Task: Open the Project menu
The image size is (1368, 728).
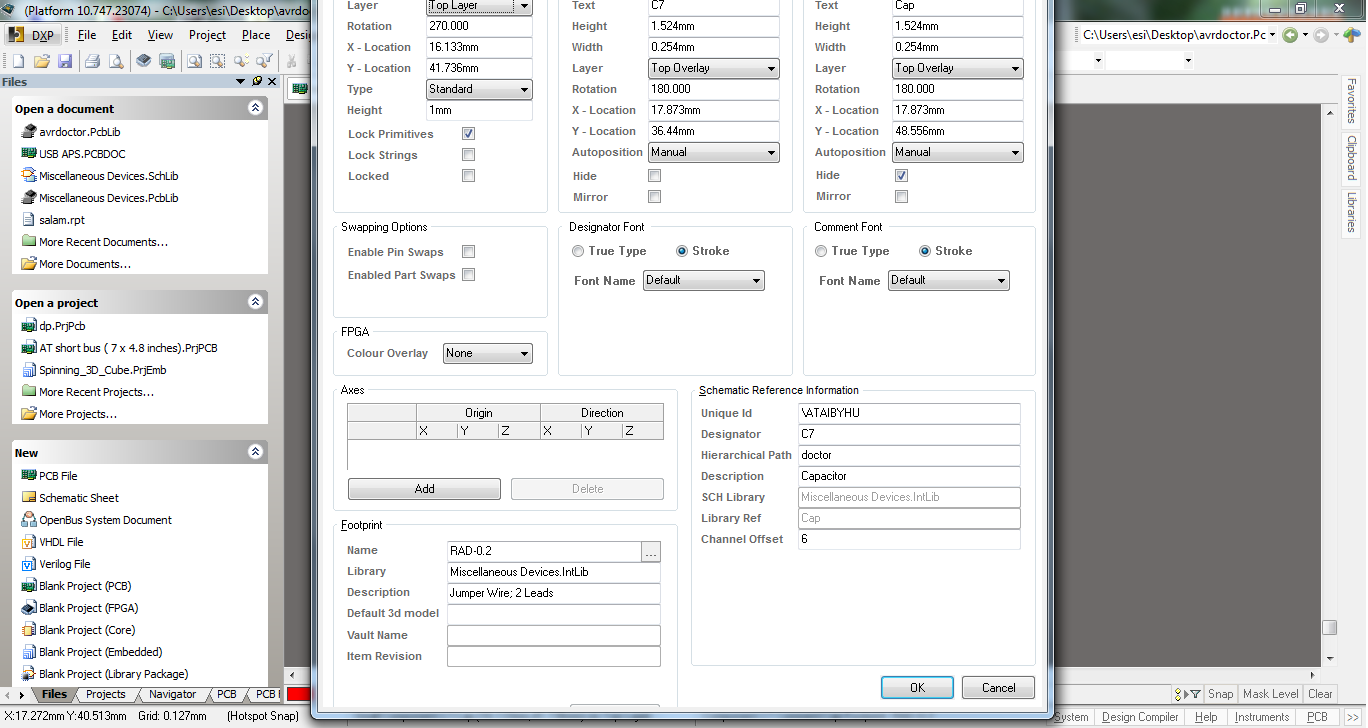Action: 208,35
